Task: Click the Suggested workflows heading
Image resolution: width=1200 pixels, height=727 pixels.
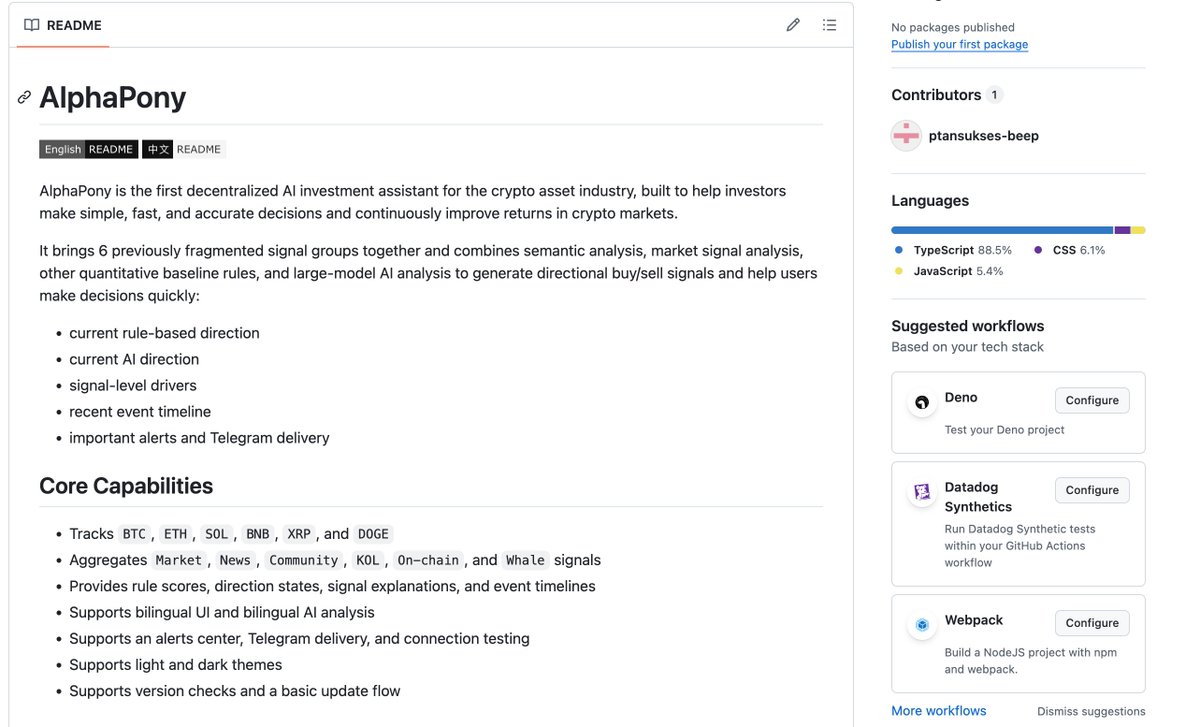Action: [967, 326]
